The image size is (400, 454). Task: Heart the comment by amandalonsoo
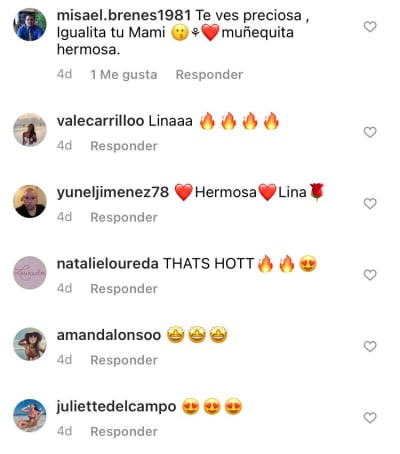tap(370, 346)
